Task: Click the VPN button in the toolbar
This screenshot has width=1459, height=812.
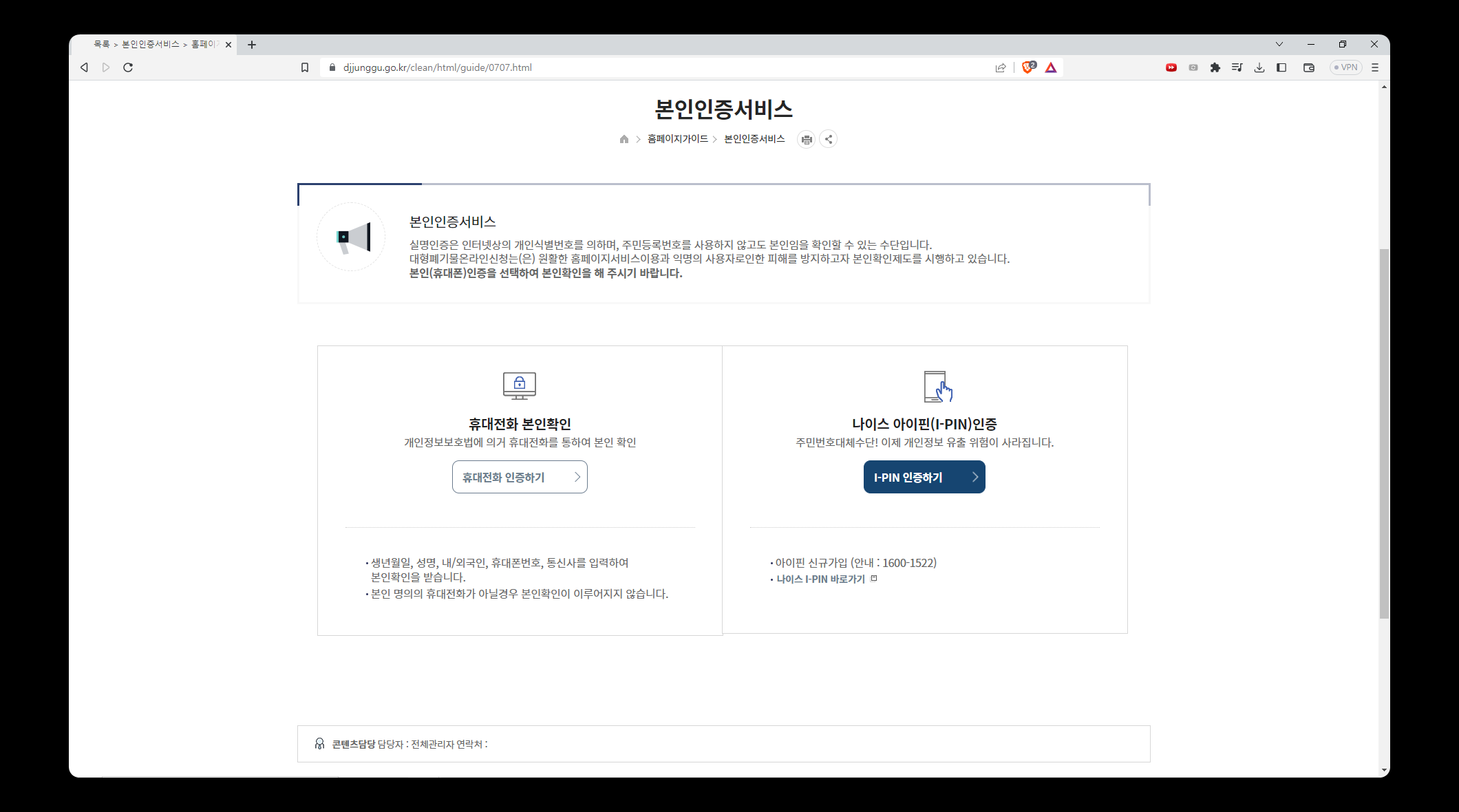Action: coord(1346,67)
